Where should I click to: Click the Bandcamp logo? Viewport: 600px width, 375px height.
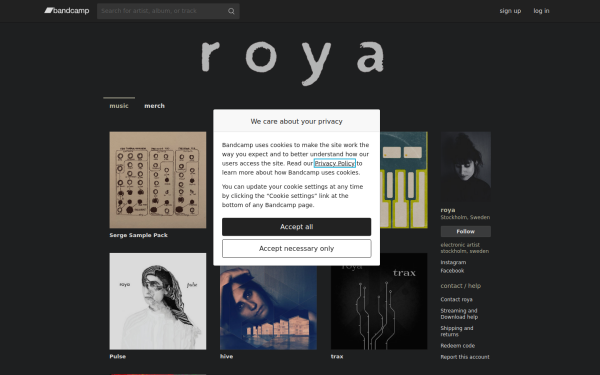pos(67,11)
